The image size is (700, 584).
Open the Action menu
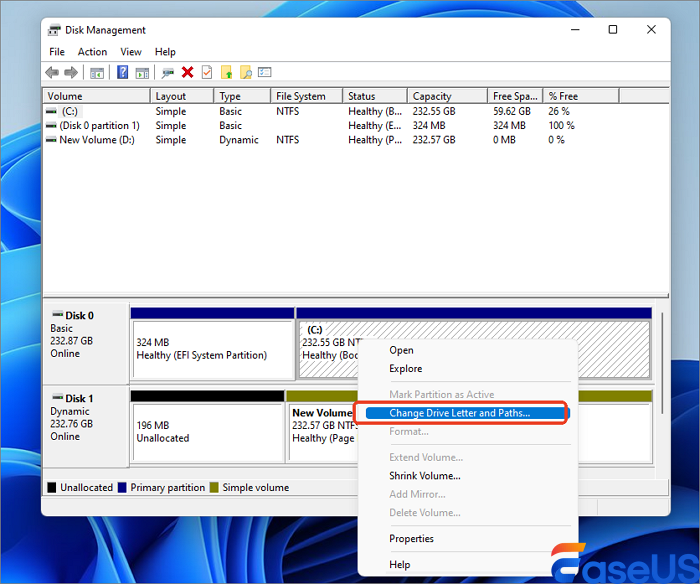(x=92, y=52)
